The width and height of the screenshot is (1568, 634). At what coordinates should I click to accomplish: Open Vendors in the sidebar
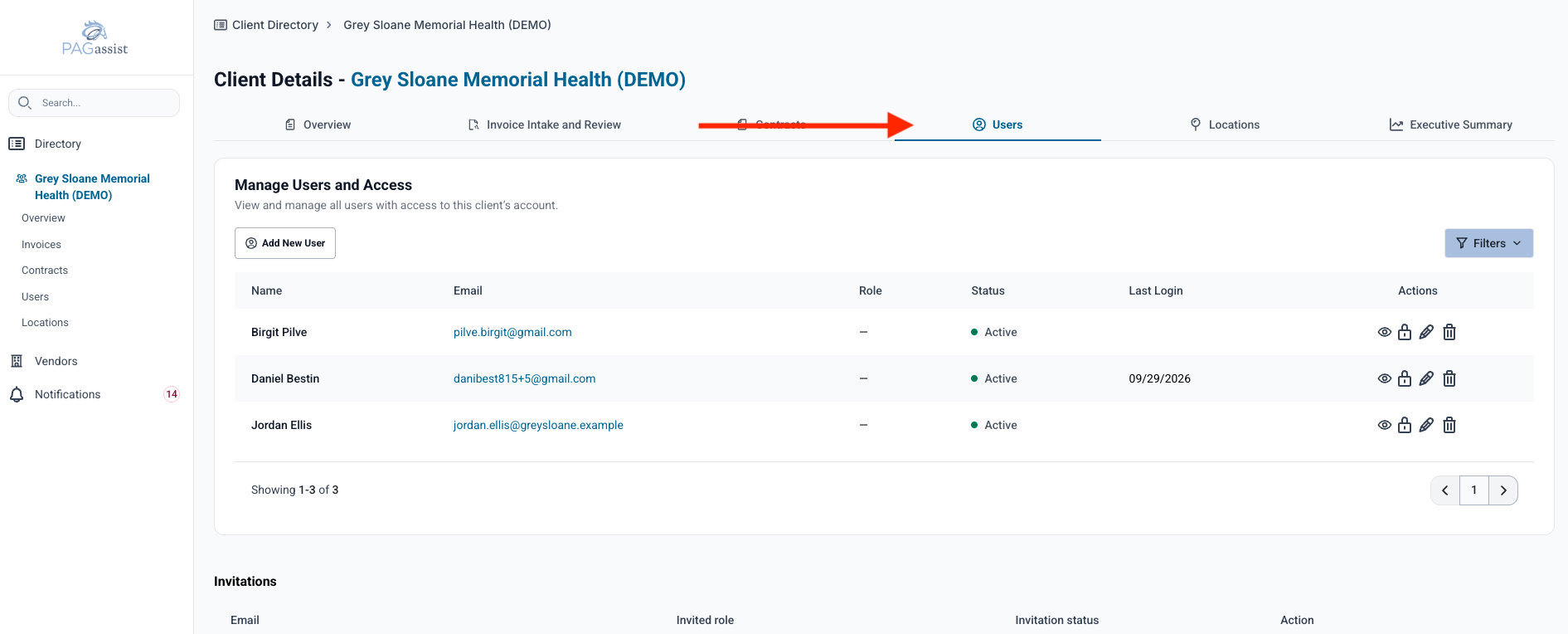[56, 361]
